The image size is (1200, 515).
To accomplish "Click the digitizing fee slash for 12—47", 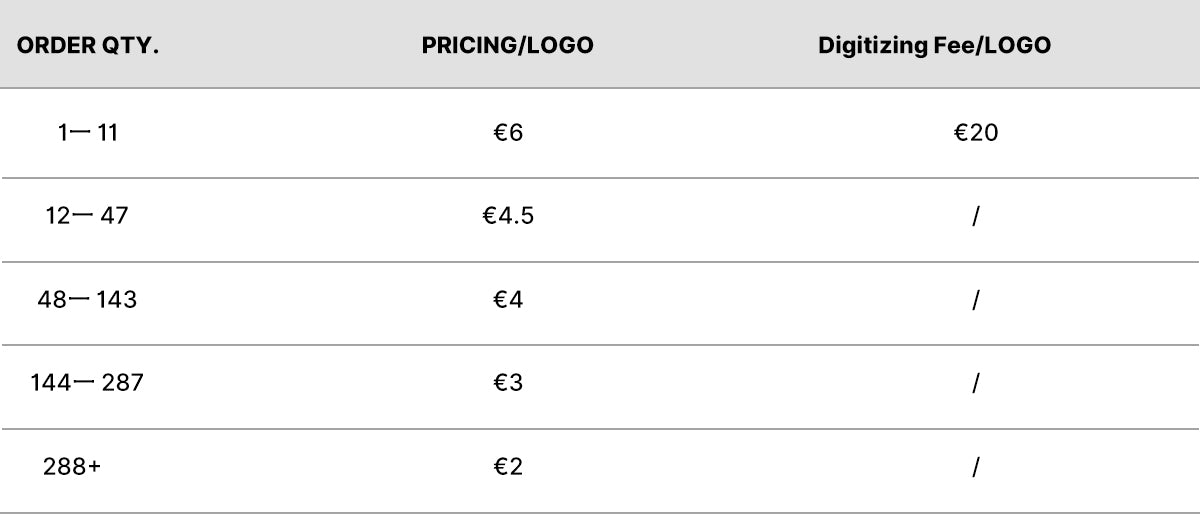I will pyautogui.click(x=975, y=215).
